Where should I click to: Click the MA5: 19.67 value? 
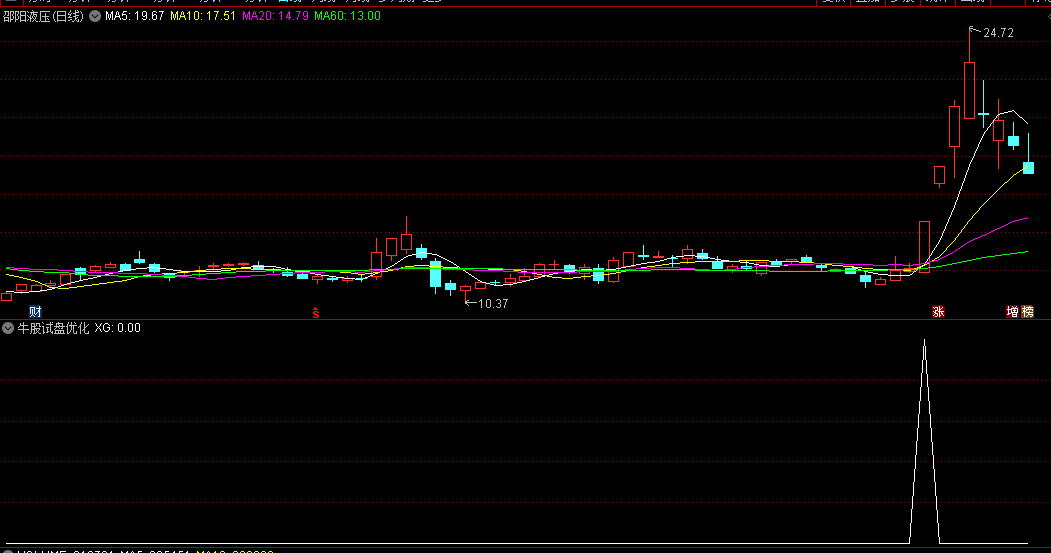coord(135,16)
